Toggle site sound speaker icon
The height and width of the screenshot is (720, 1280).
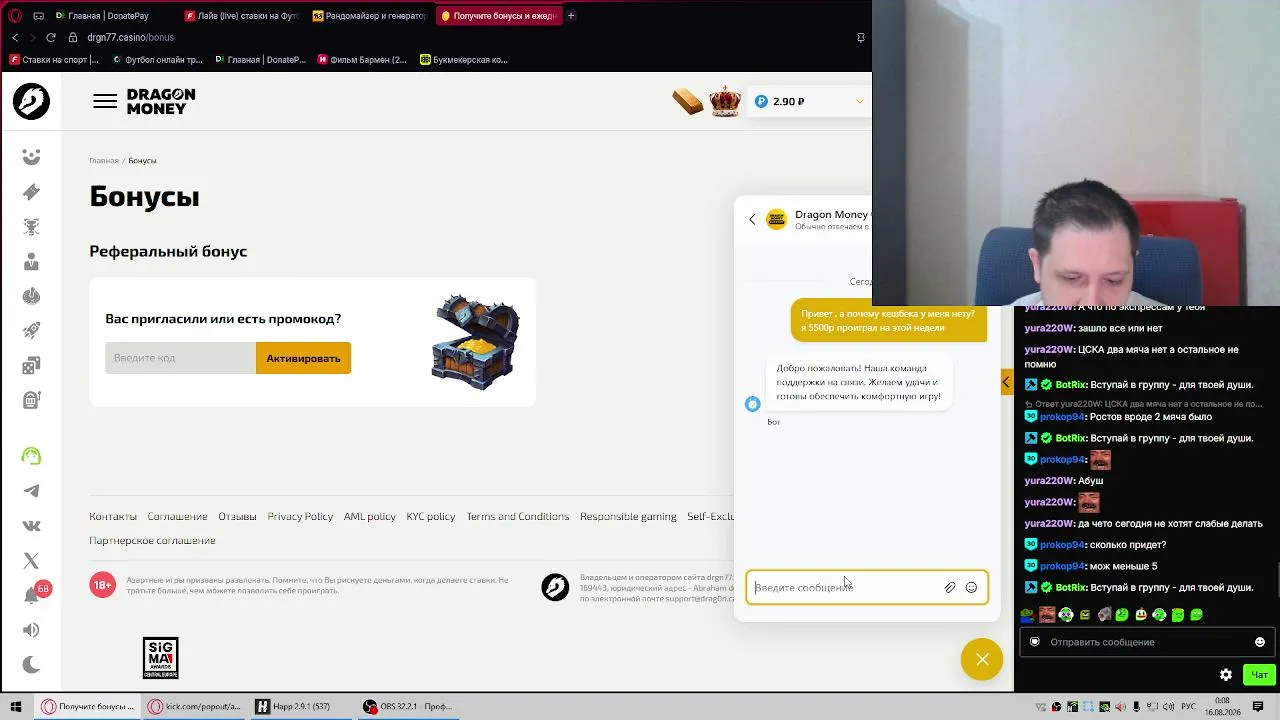31,630
